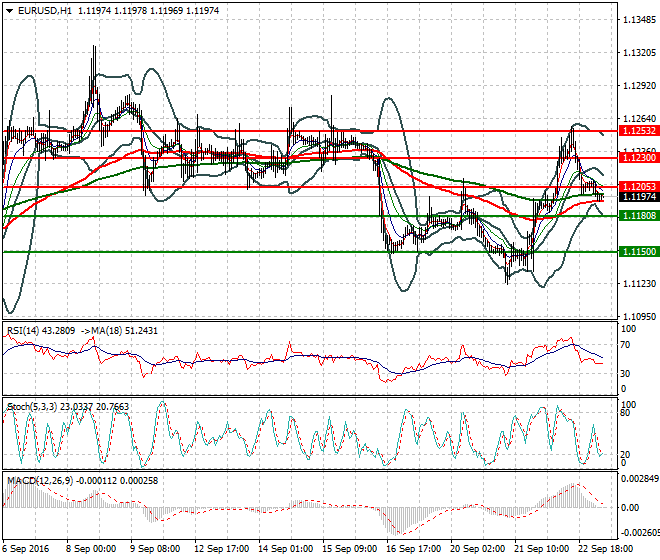Click the 22 Sep 18:00 time label
The height and width of the screenshot is (560, 660).
pyautogui.click(x=605, y=549)
